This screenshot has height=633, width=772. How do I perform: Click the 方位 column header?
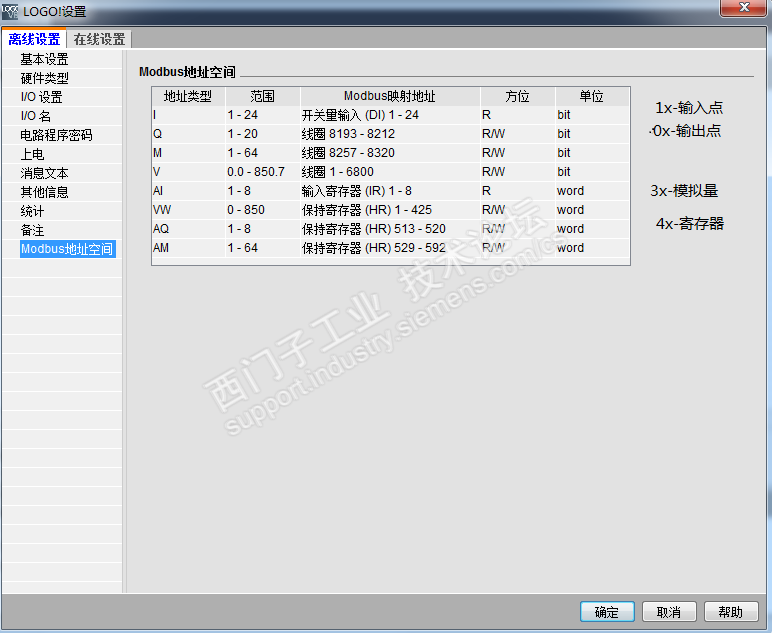[x=517, y=96]
